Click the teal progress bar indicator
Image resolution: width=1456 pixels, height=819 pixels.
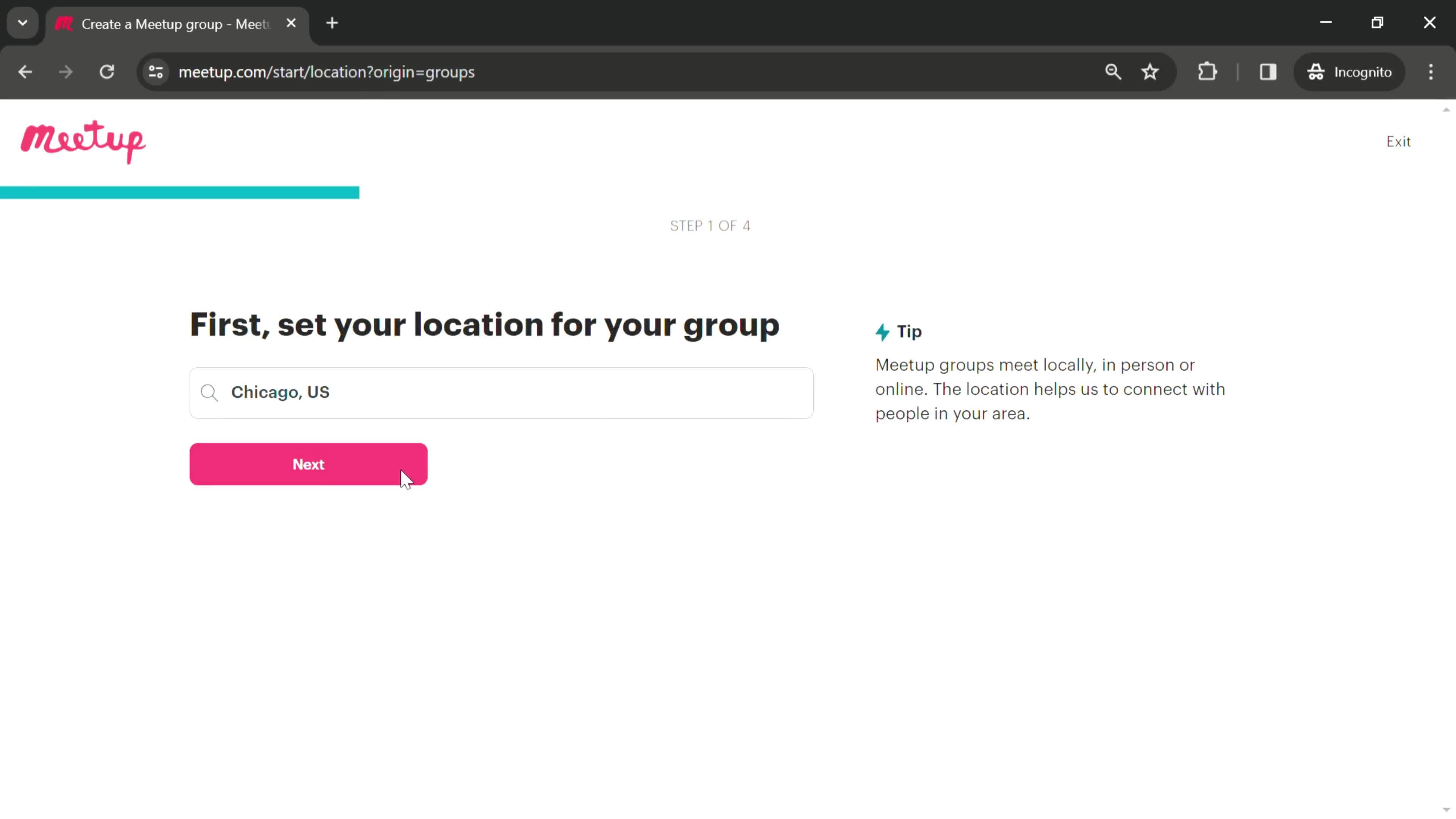coord(180,192)
